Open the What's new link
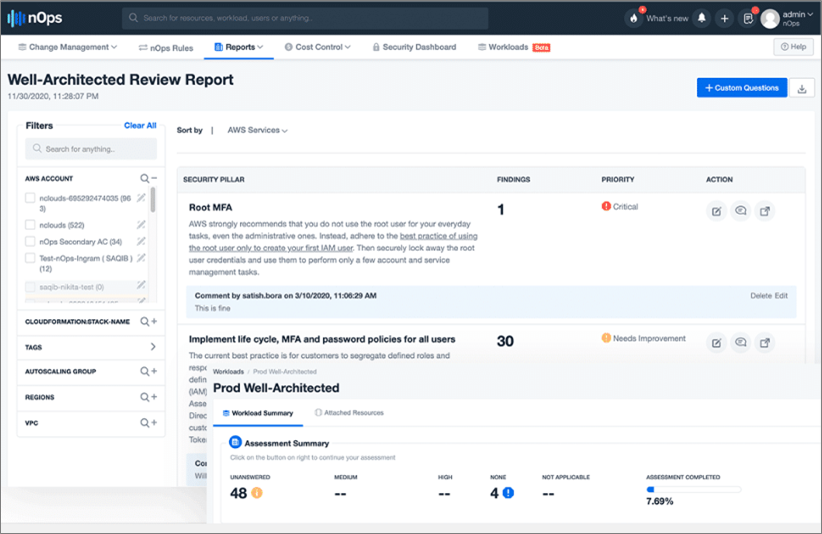The image size is (822, 534). (x=667, y=18)
